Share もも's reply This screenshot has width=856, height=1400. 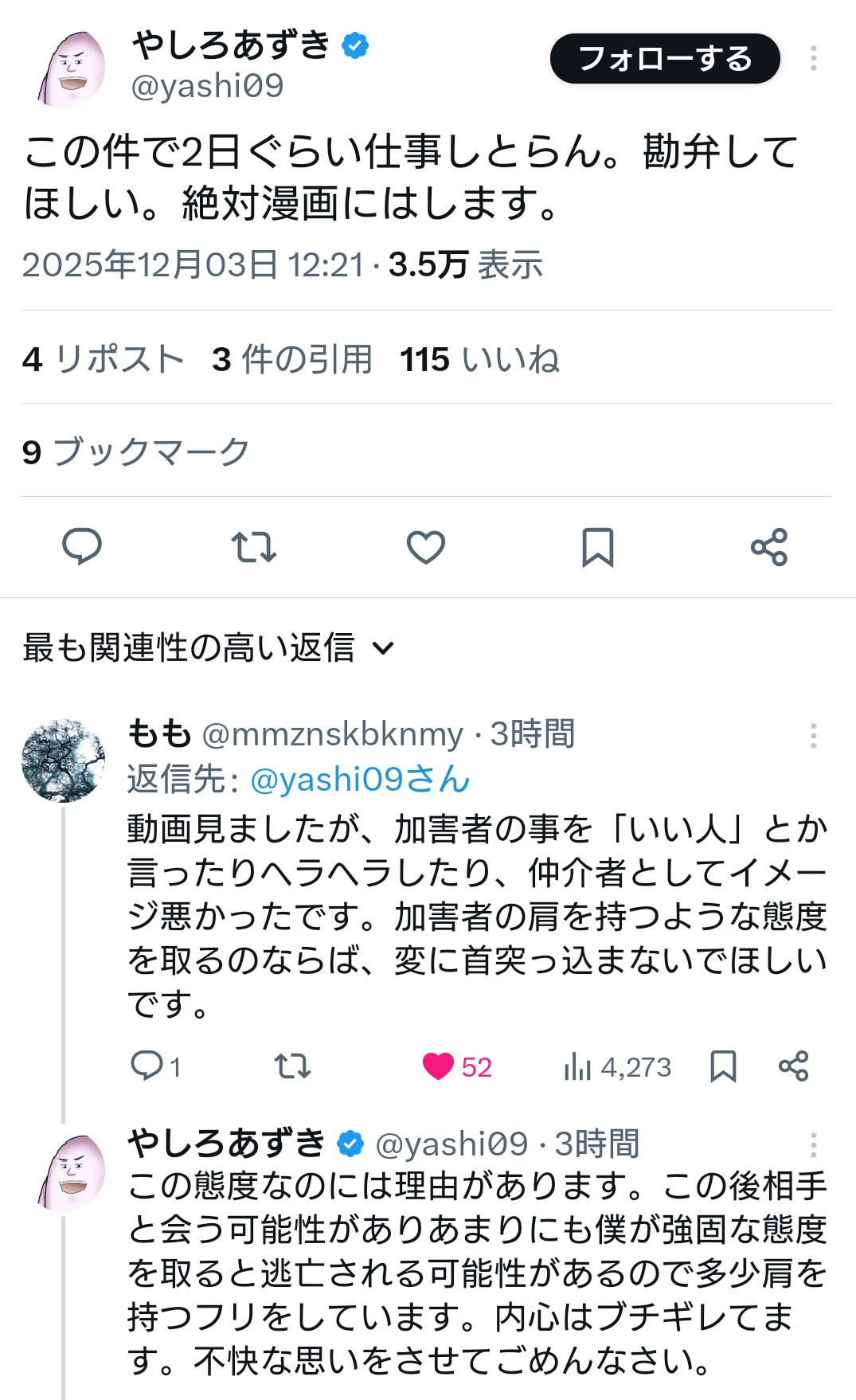793,1066
